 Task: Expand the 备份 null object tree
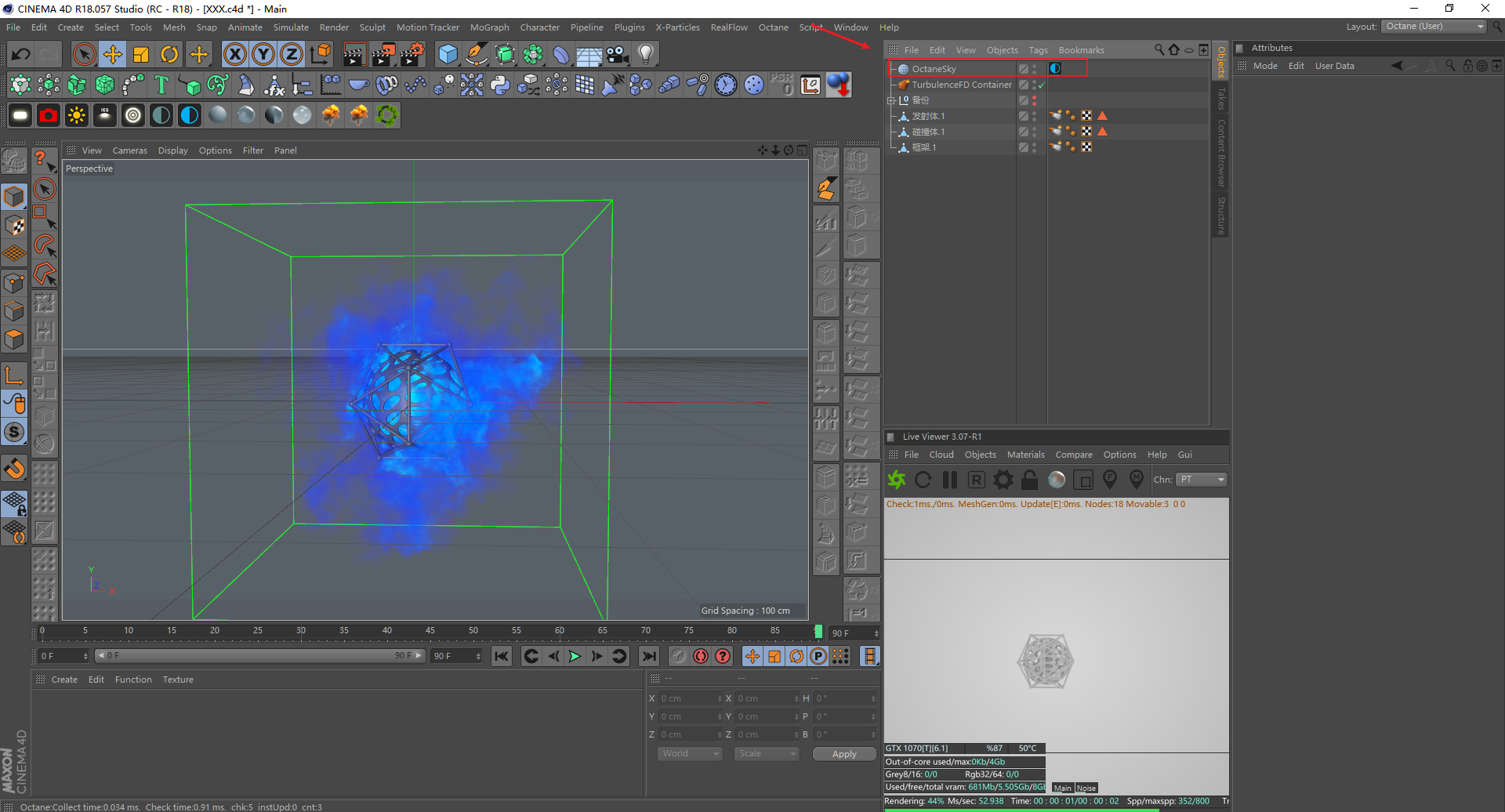tap(891, 100)
